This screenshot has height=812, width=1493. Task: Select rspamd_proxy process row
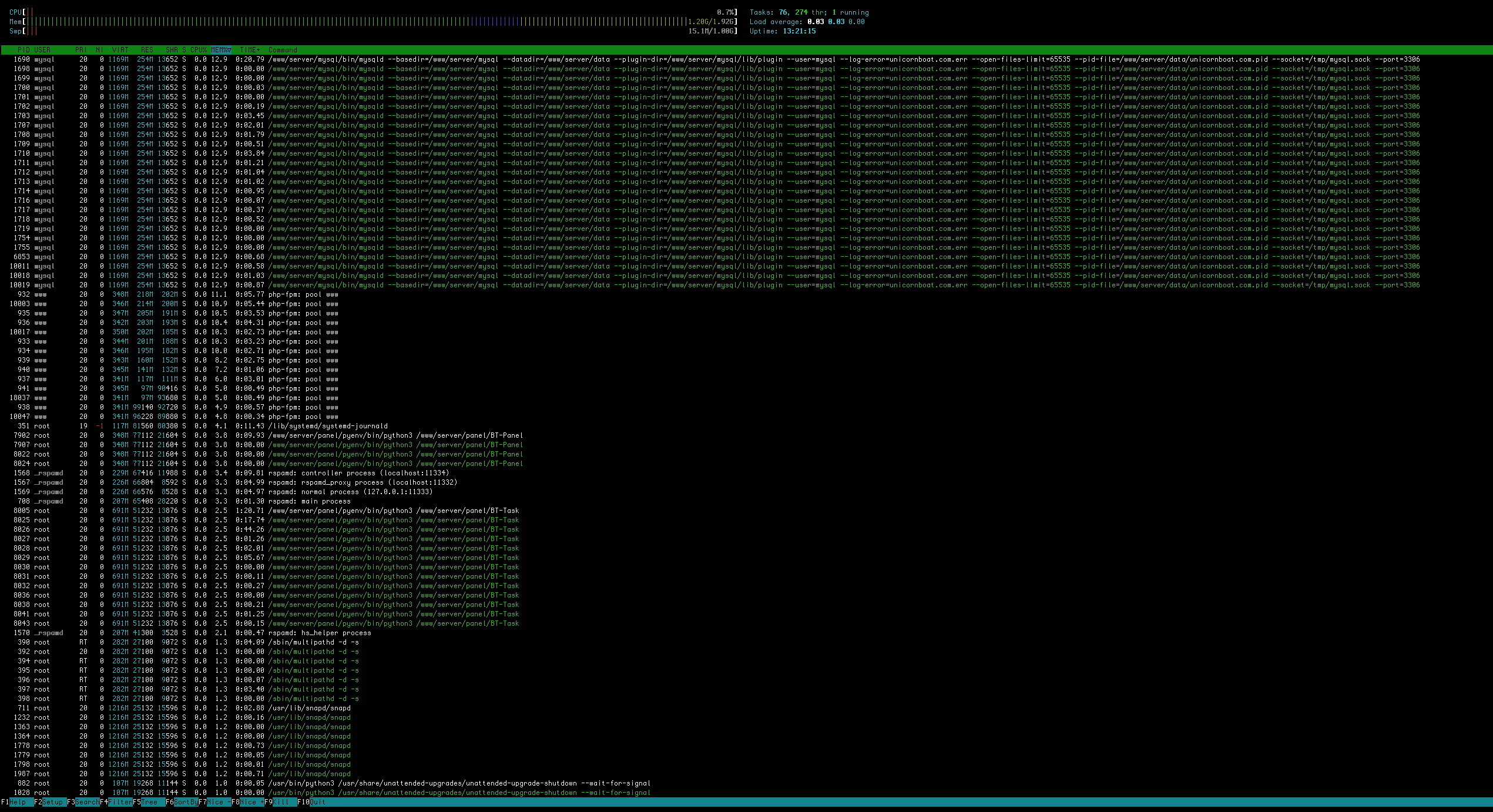(x=746, y=482)
